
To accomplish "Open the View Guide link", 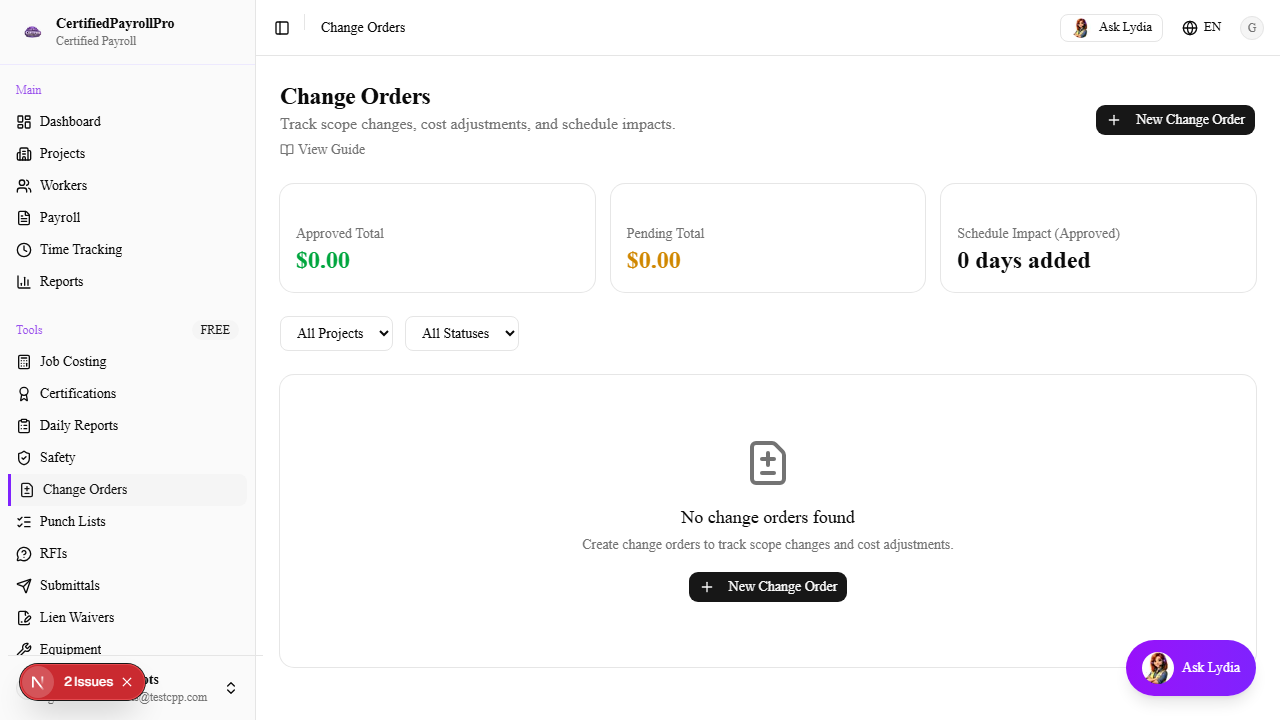I will tap(322, 149).
